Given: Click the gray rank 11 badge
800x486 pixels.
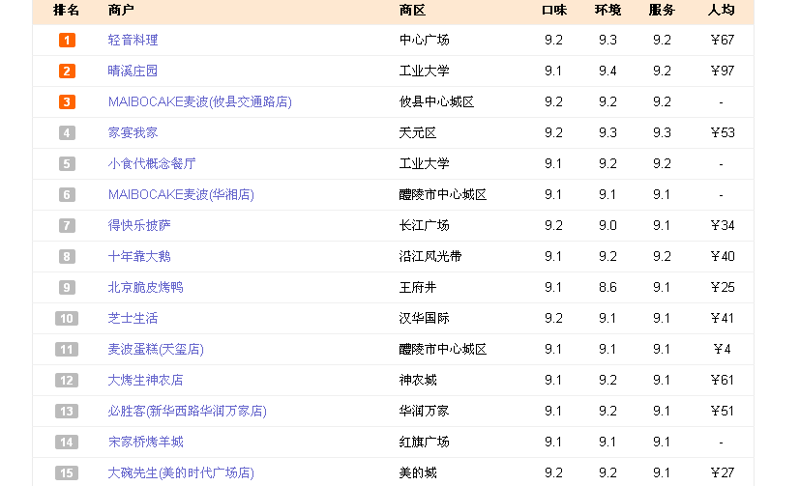Looking at the screenshot, I should click(x=67, y=349).
